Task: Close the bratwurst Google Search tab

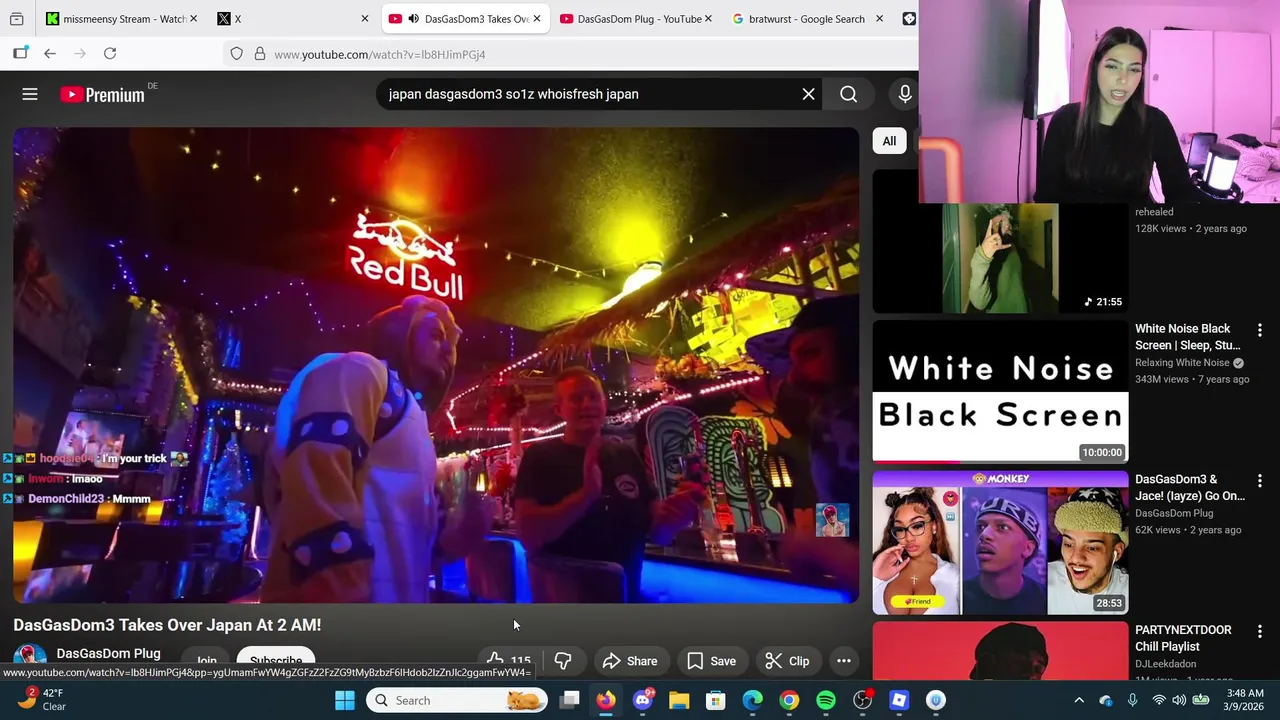Action: pyautogui.click(x=879, y=19)
